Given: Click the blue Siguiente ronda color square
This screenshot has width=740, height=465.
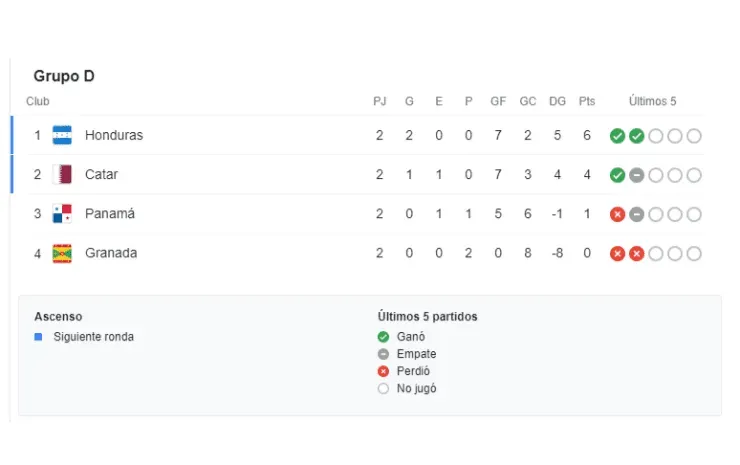Looking at the screenshot, I should pos(38,337).
